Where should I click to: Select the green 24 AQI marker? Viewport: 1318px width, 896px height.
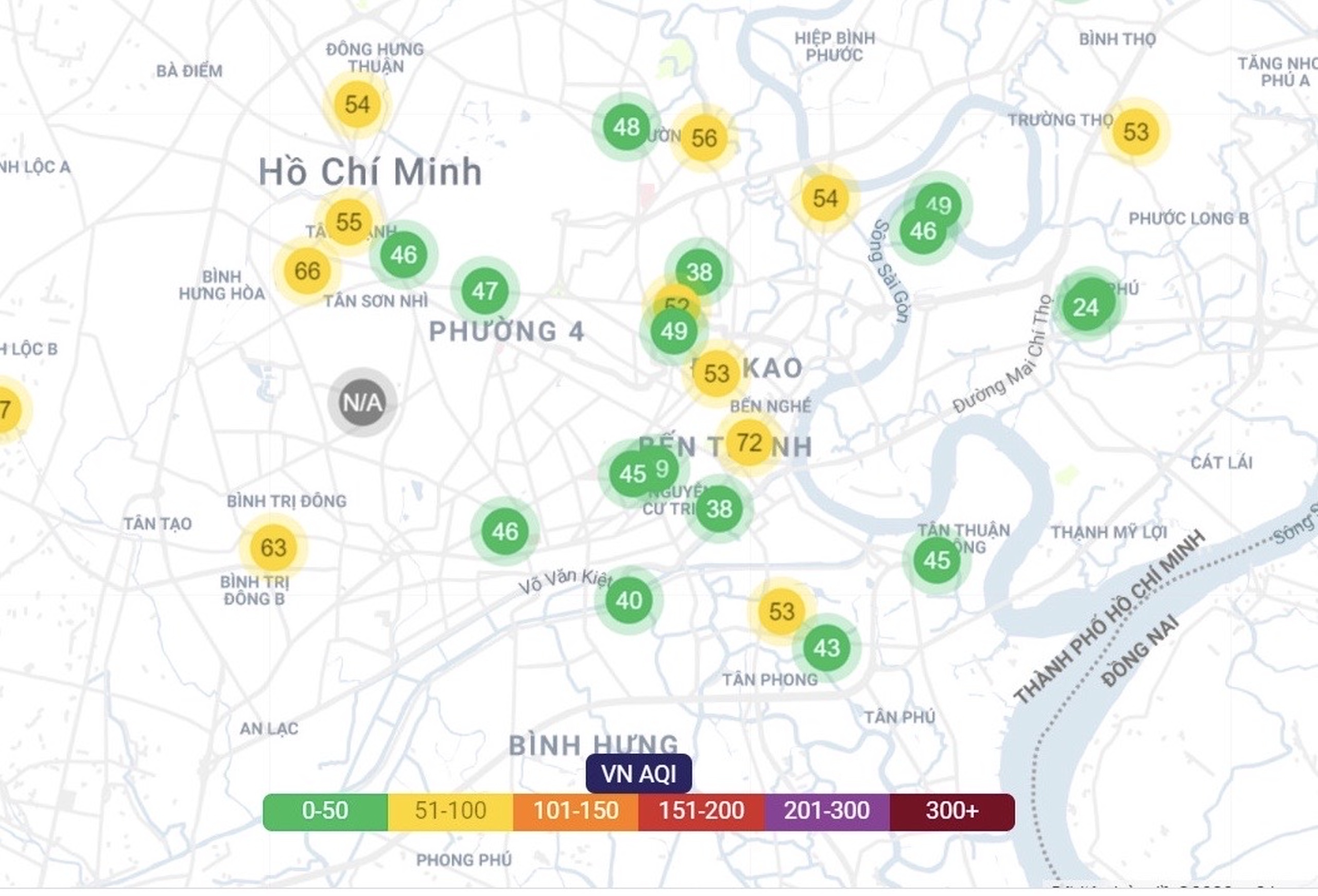tap(1085, 307)
